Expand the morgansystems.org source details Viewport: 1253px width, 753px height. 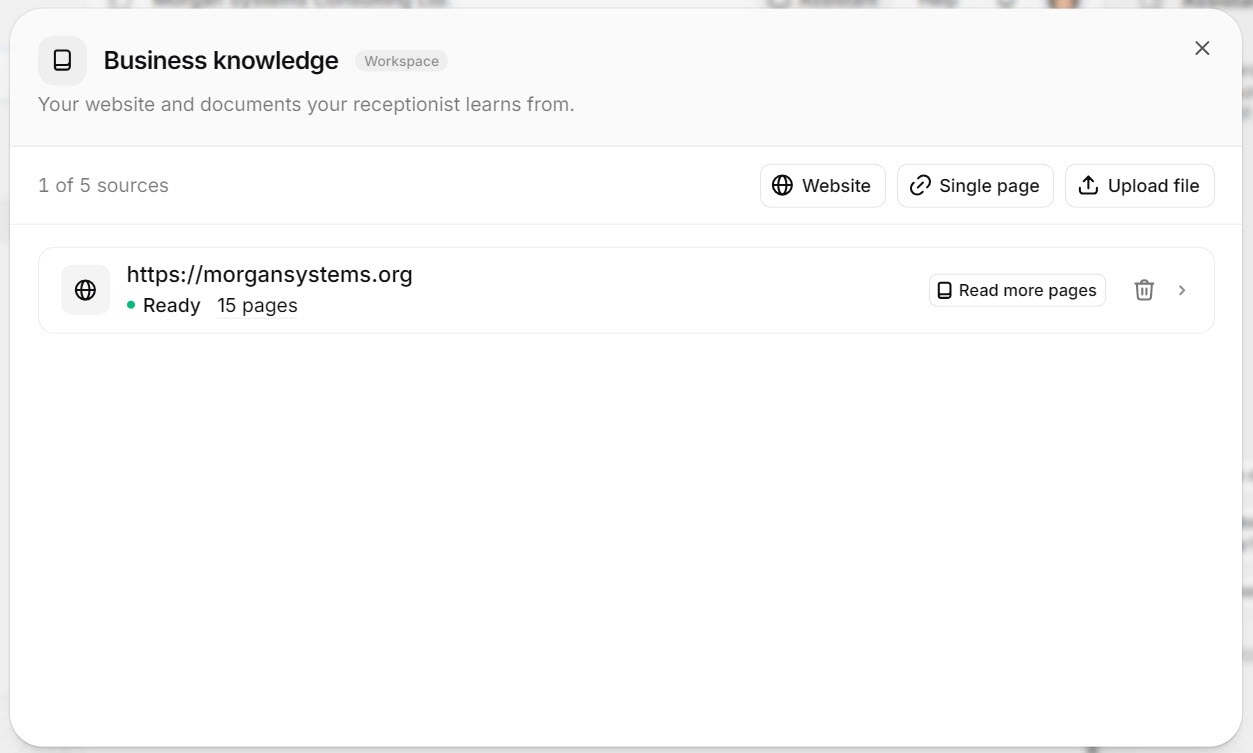[x=1182, y=290]
